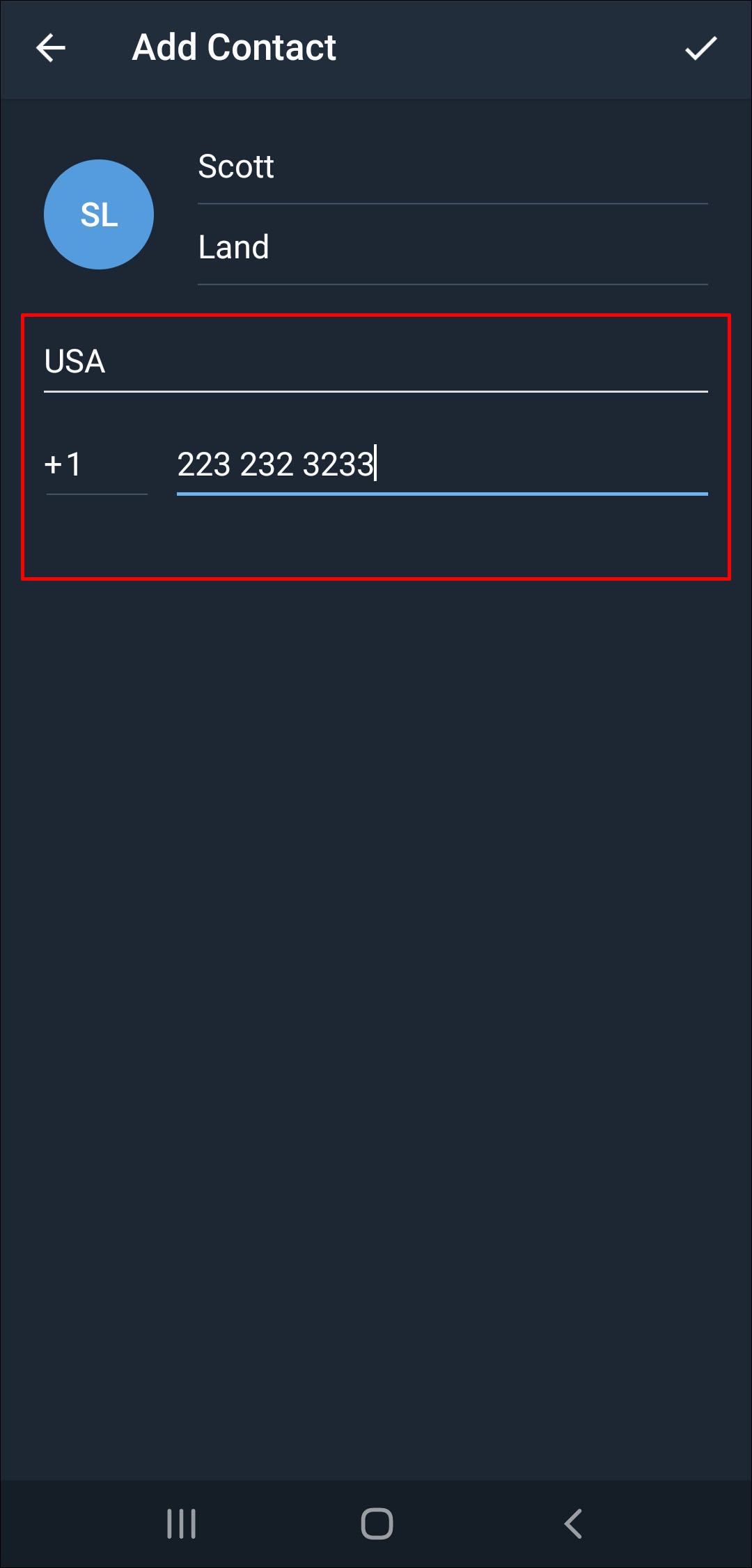Open Android recent apps navigation button

pos(181,1523)
